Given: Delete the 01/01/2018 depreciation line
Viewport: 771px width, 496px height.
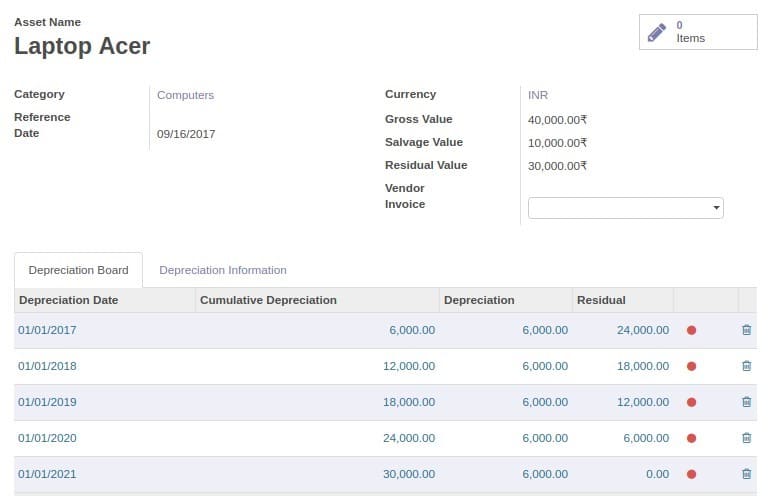Looking at the screenshot, I should 746,366.
